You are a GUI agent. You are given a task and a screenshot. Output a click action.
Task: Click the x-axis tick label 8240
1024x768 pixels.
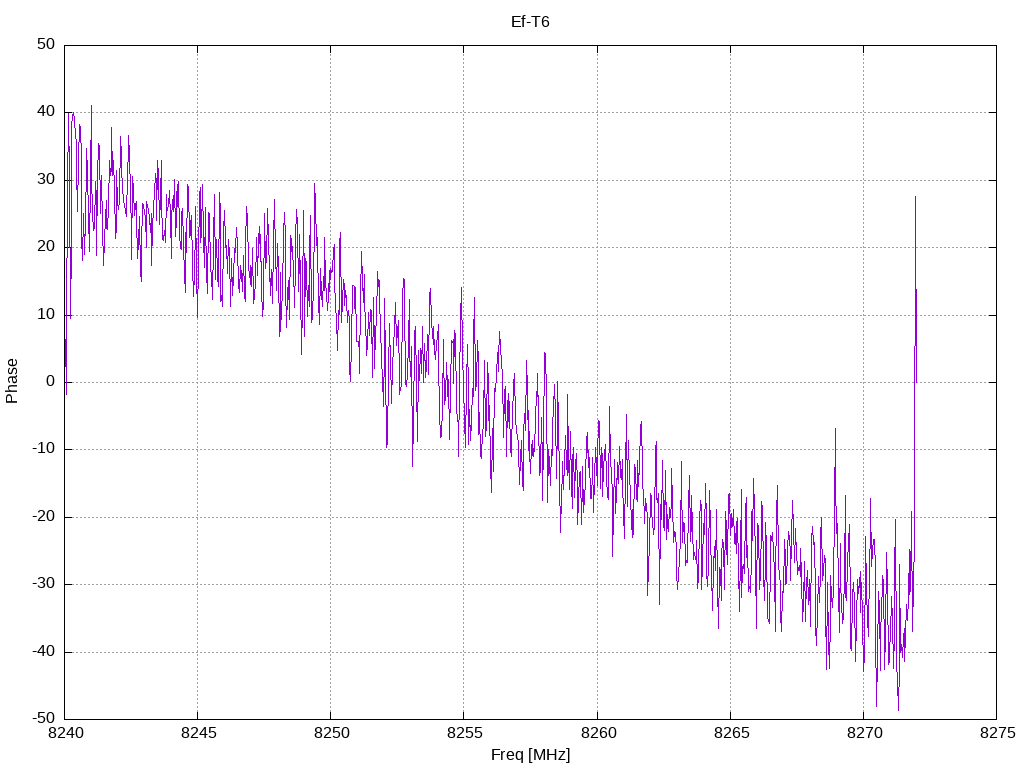point(66,733)
